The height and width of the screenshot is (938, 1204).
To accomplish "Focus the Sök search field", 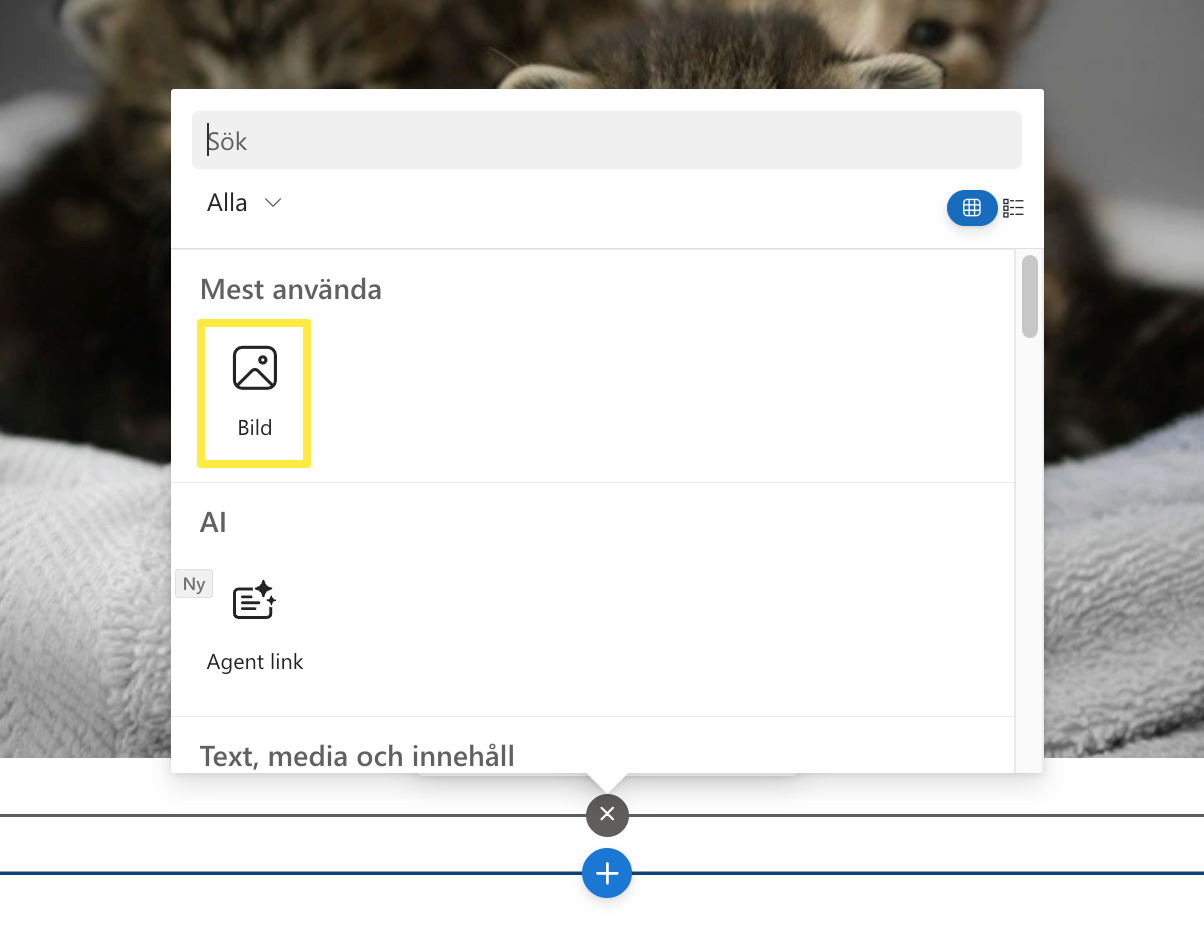I will click(x=606, y=141).
